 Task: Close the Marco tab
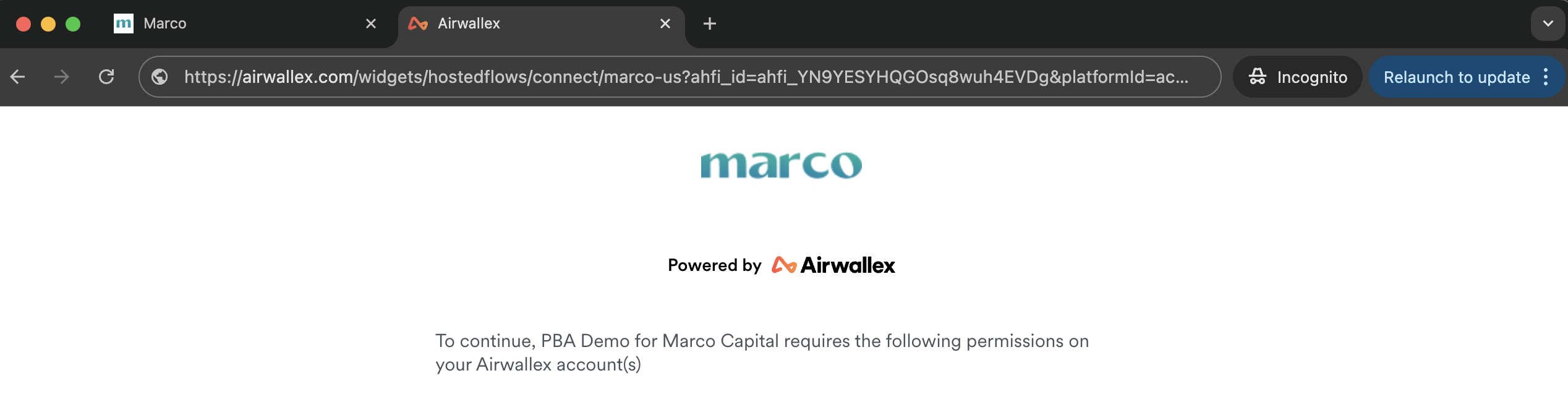pyautogui.click(x=371, y=24)
